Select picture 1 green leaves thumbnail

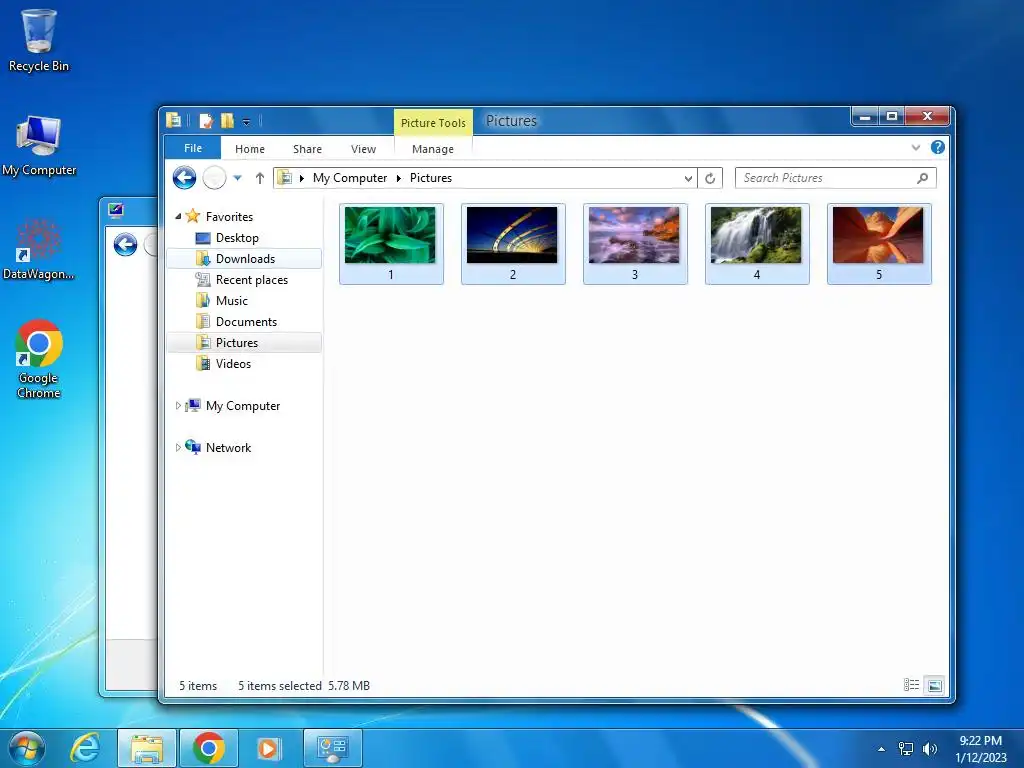[x=391, y=244]
